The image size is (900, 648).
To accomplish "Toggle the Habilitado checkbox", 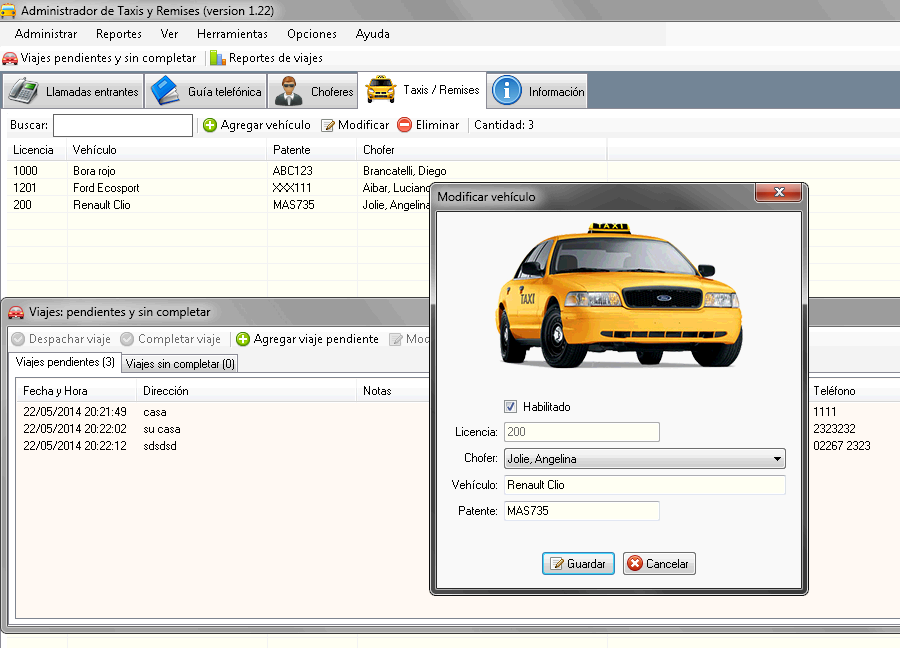I will coord(510,407).
